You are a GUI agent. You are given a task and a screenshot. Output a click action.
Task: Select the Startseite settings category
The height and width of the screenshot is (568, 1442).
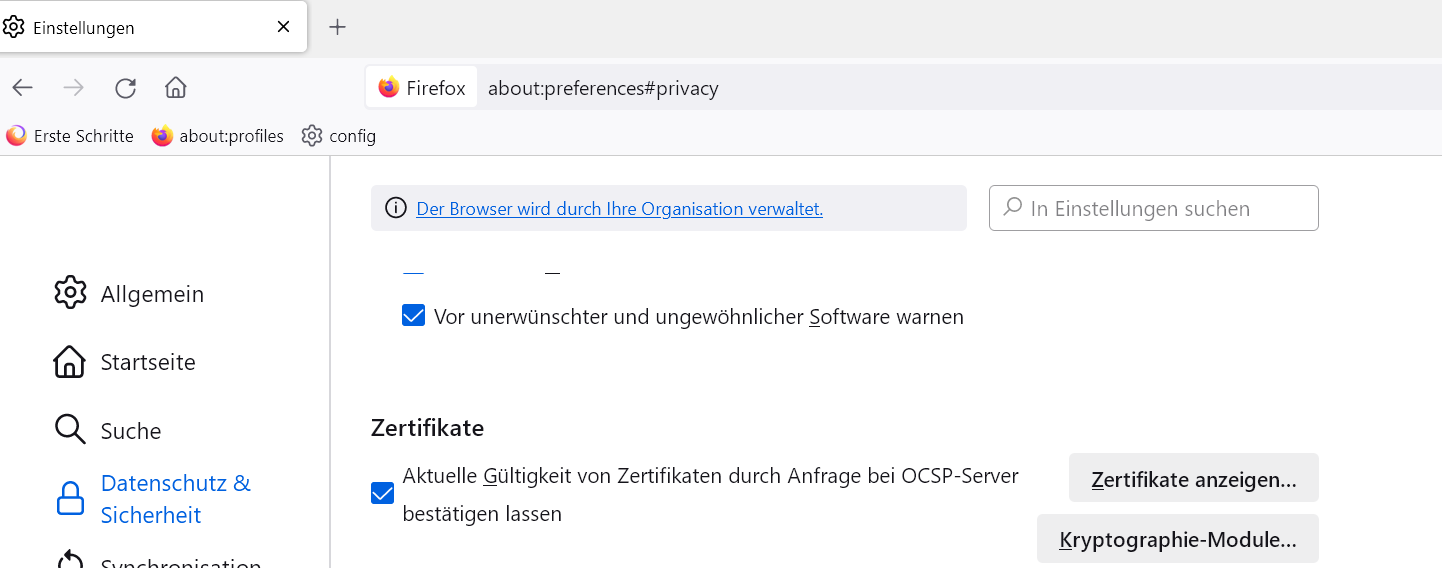[125, 362]
